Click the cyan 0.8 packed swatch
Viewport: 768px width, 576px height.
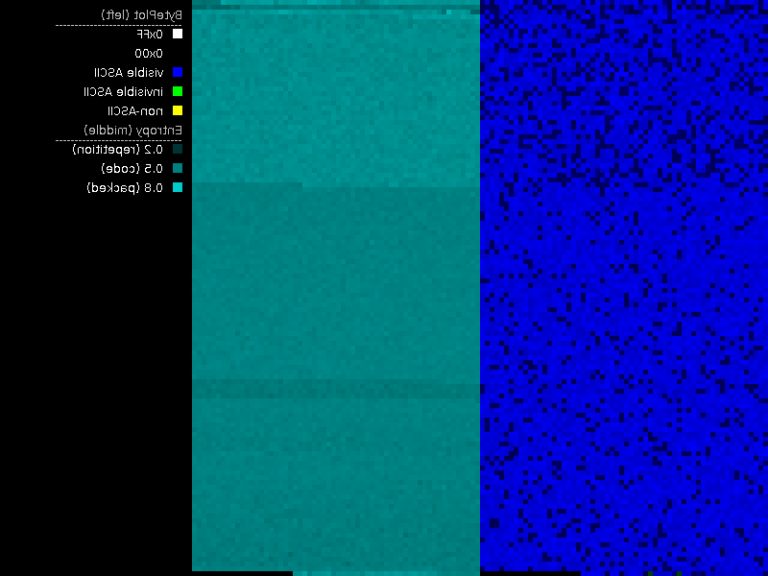coord(178,187)
